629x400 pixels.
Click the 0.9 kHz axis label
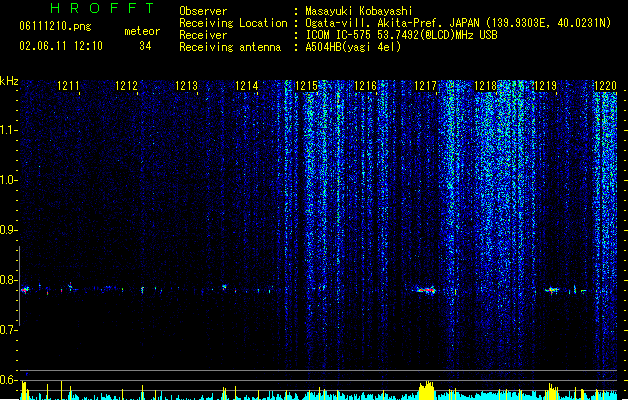click(9, 230)
